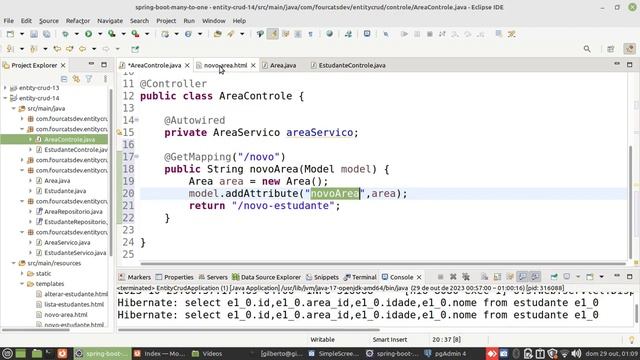The width and height of the screenshot is (640, 360).
Task: Click the Remove All Terminated Launches icon
Action: point(466,277)
